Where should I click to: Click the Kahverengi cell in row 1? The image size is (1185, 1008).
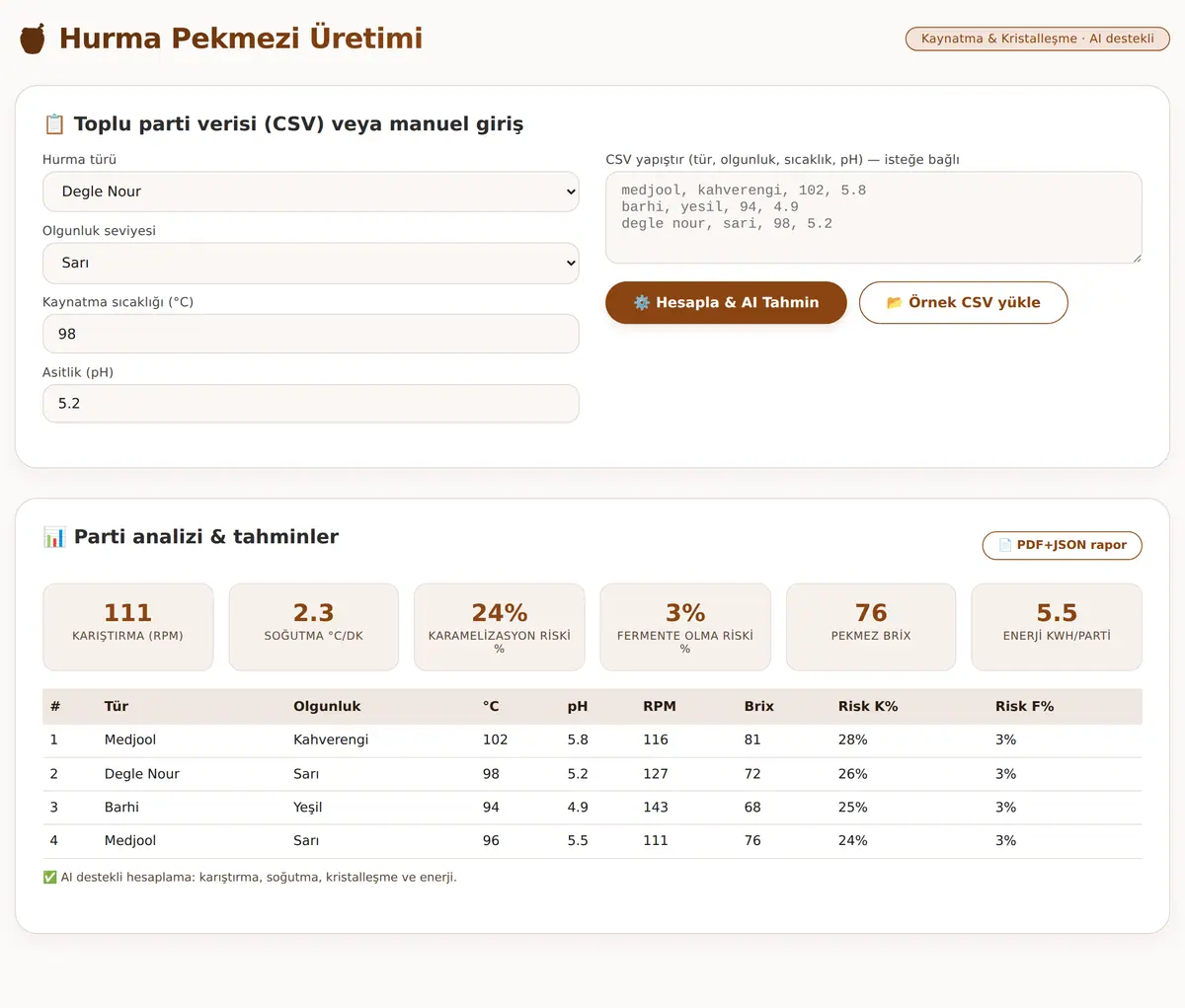coord(331,740)
